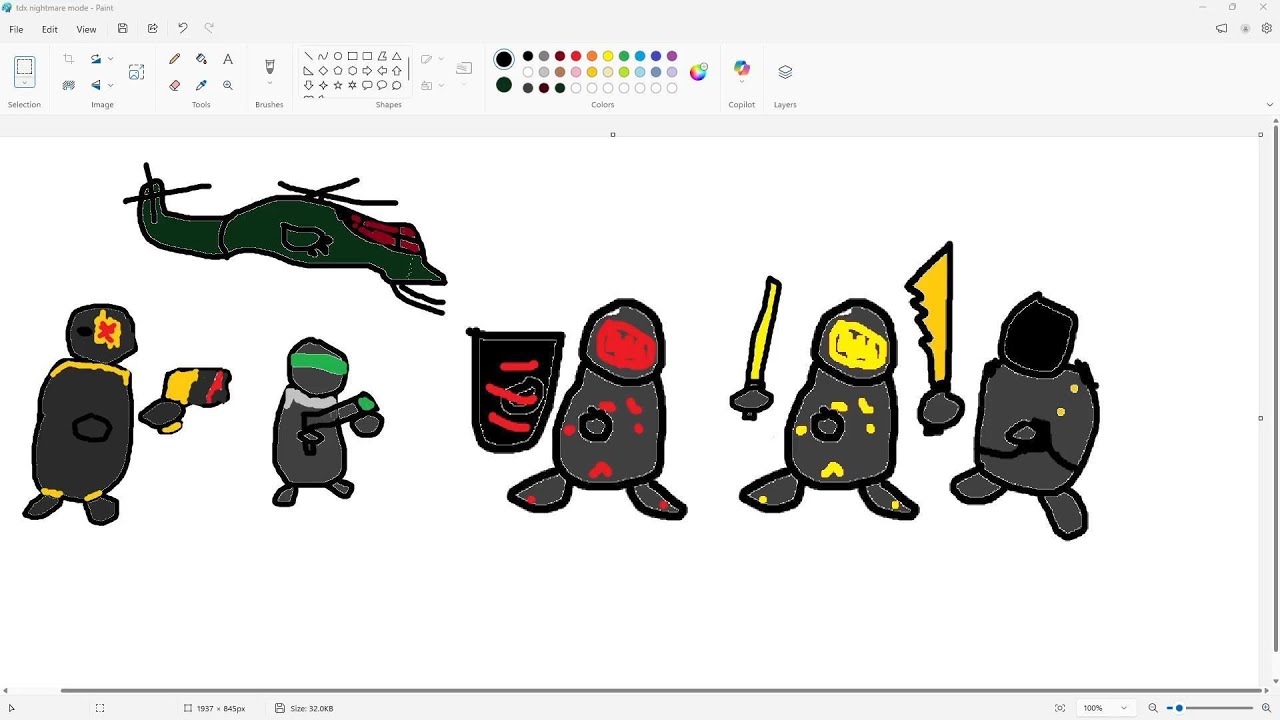
Task: Click the Save icon
Action: 123,29
